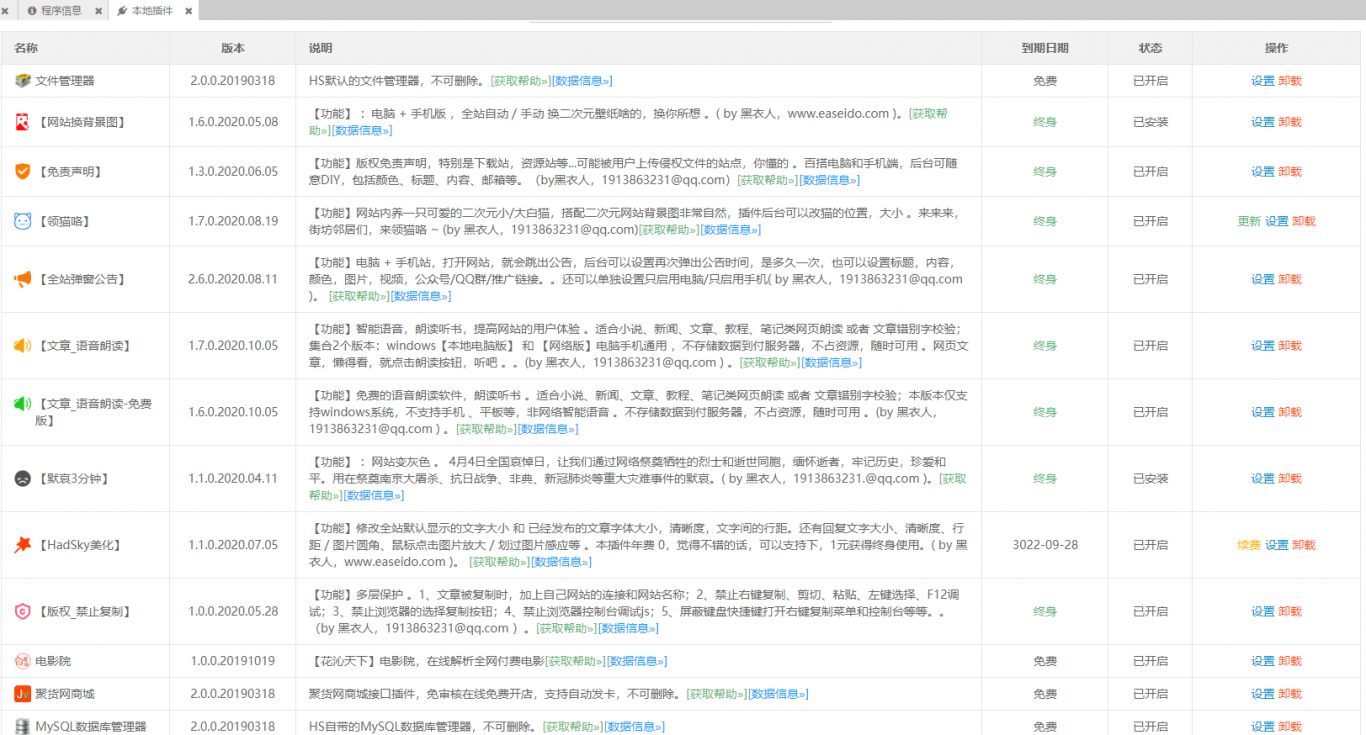The height and width of the screenshot is (735, 1366).
Task: Click 卸载 for 【全站弹窗公告】
Action: click(x=1290, y=279)
